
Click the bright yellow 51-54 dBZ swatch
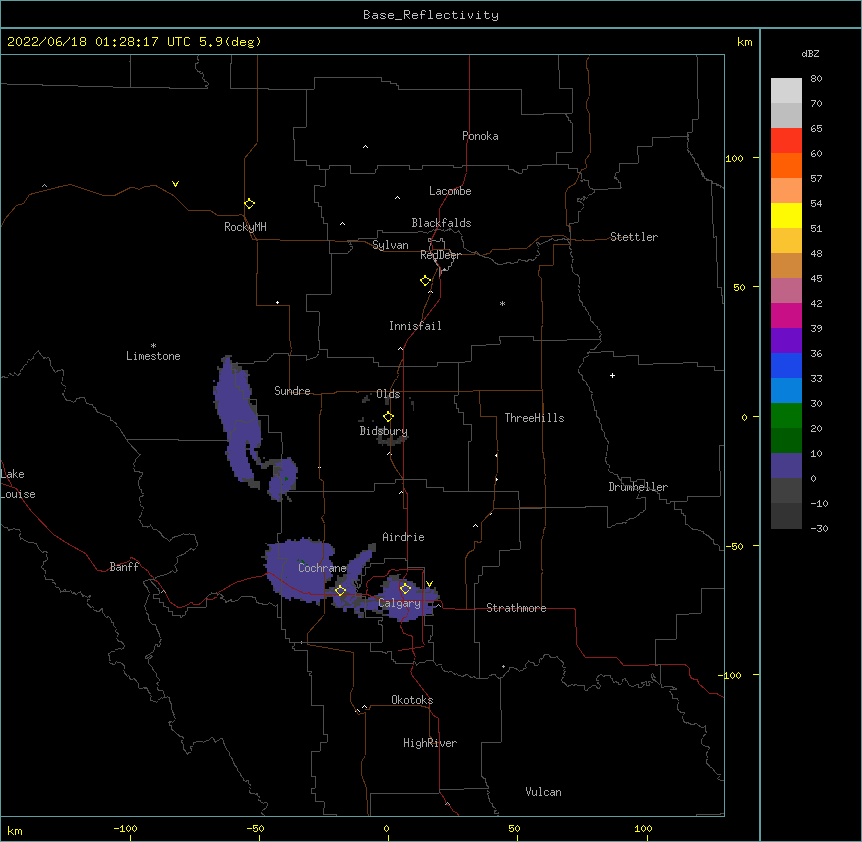click(x=786, y=215)
